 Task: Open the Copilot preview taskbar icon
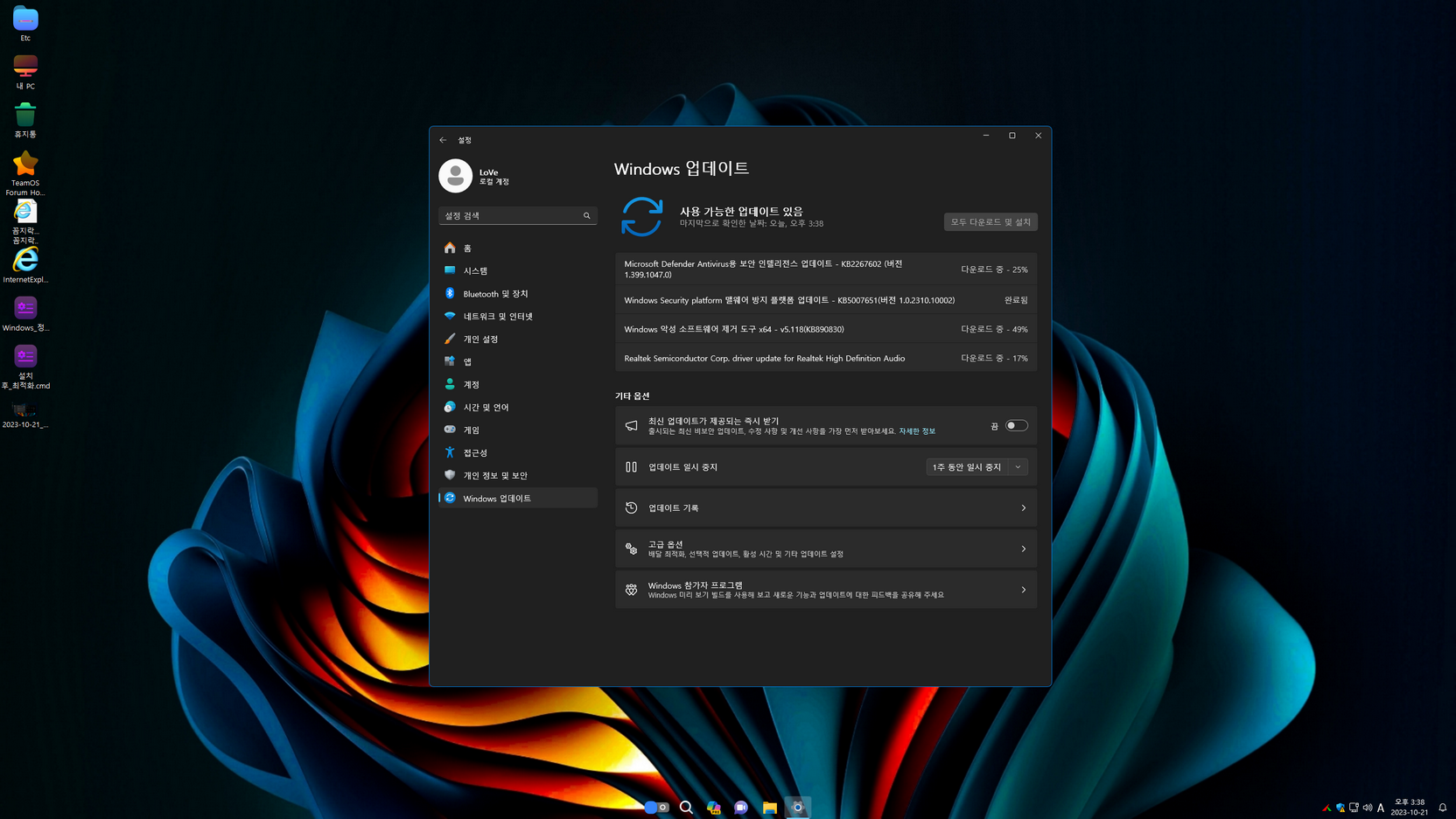714,808
